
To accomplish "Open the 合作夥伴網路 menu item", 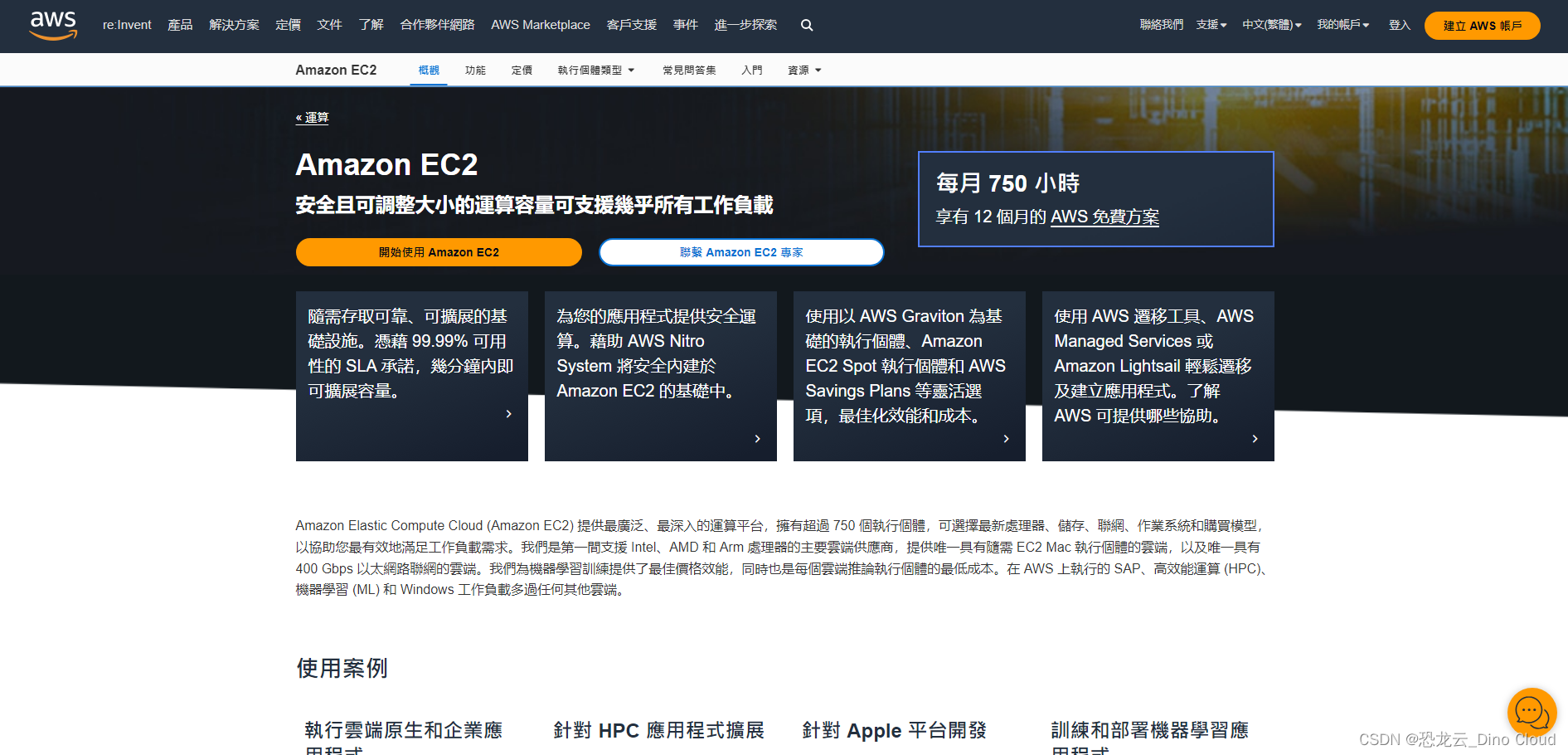I will pos(437,25).
